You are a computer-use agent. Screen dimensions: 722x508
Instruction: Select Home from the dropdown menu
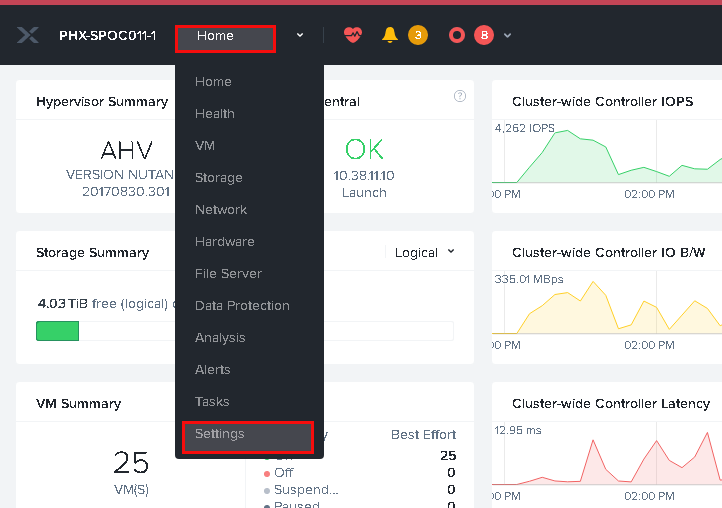pos(213,82)
